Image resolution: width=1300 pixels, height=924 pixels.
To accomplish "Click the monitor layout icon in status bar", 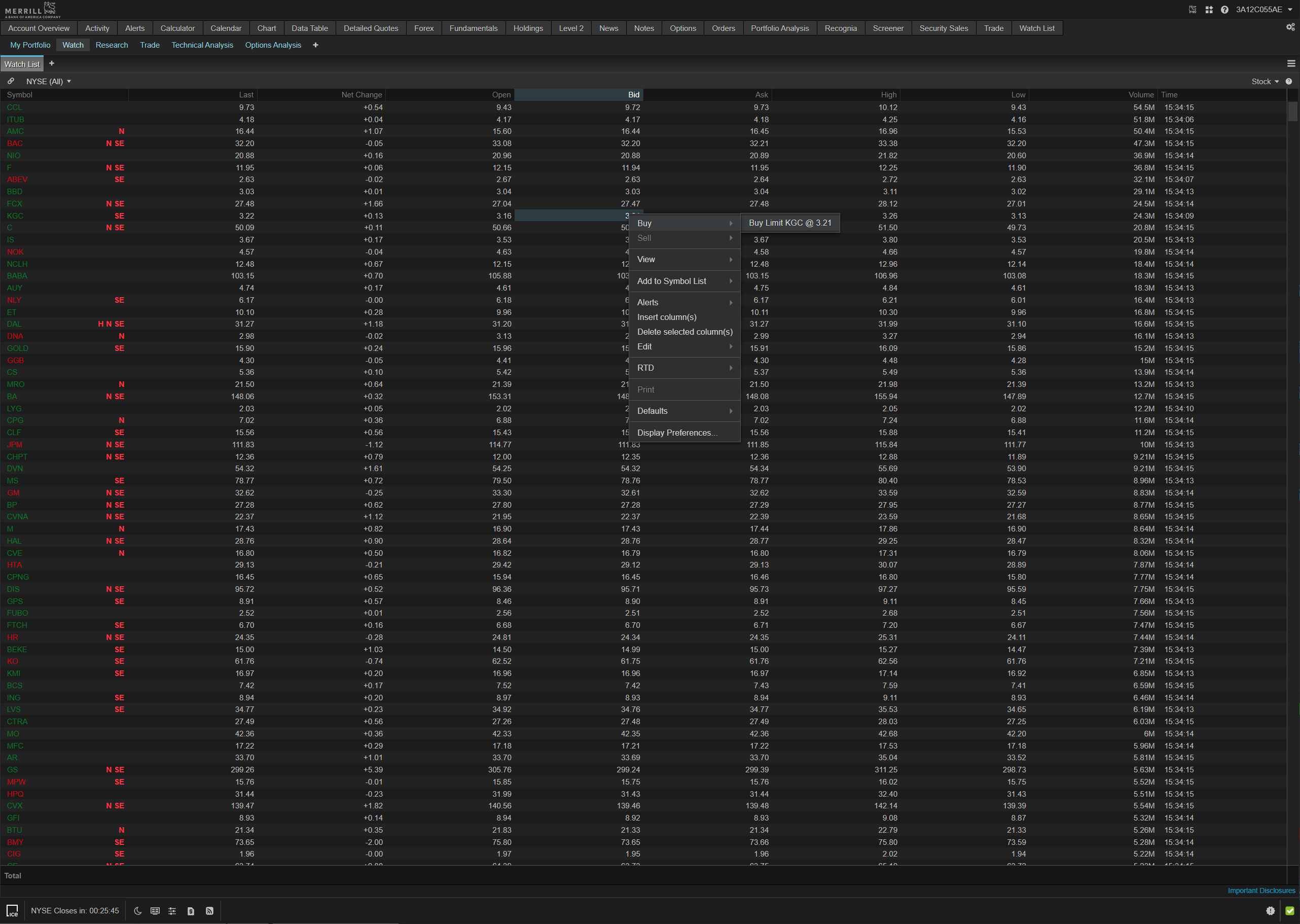I will [x=155, y=911].
